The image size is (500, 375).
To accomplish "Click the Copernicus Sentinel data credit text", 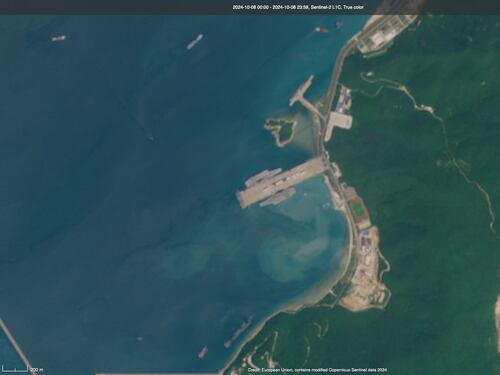I will click(317, 370).
